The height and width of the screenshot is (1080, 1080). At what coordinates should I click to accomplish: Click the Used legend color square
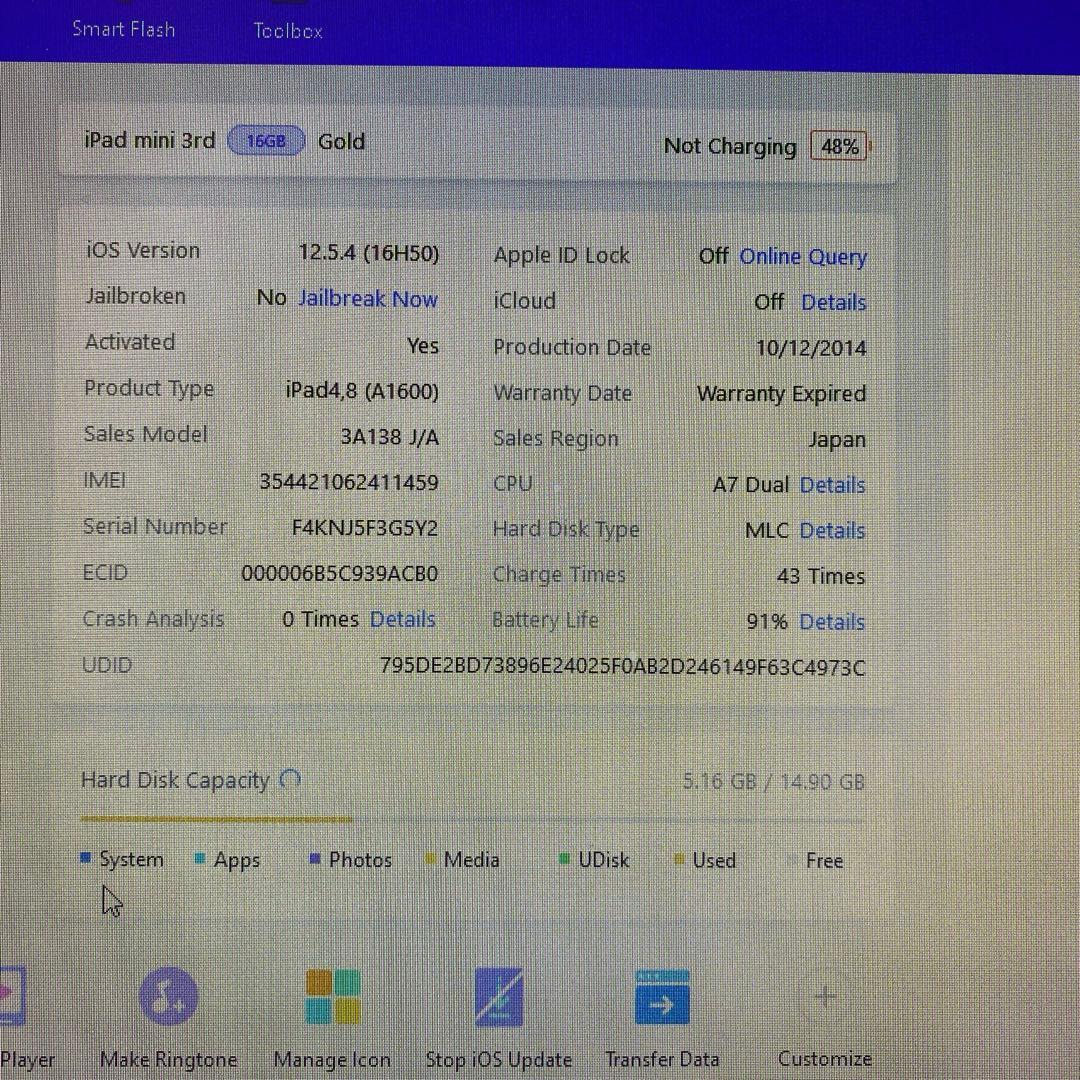click(679, 859)
